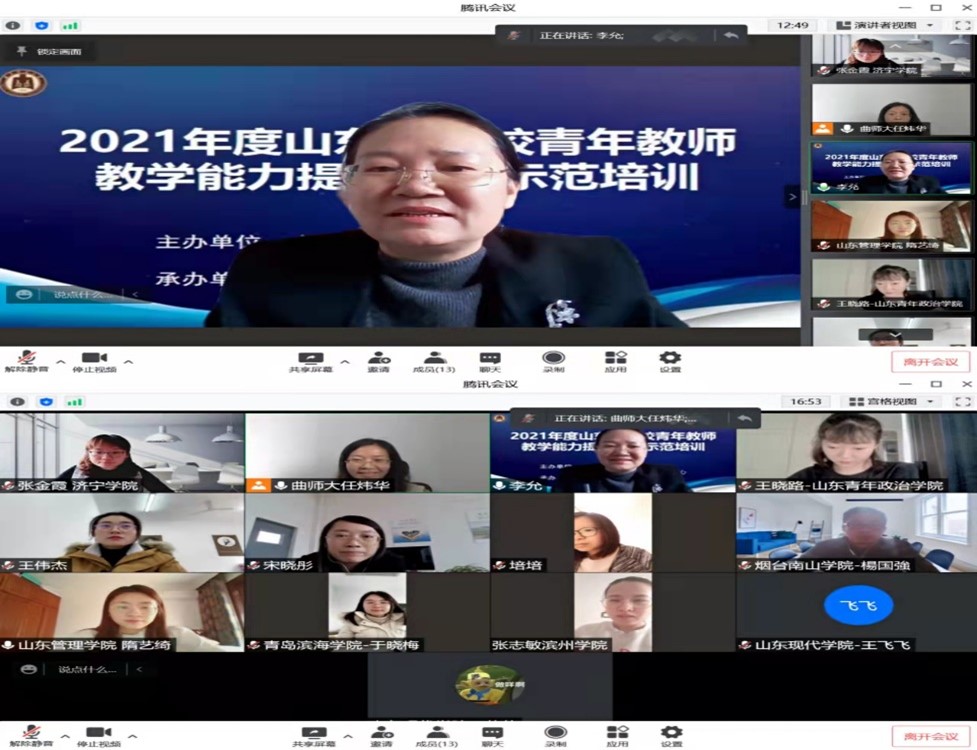The height and width of the screenshot is (750, 977).
Task: Open speaker view dropdown showing 演讲者视图
Action: point(883,25)
